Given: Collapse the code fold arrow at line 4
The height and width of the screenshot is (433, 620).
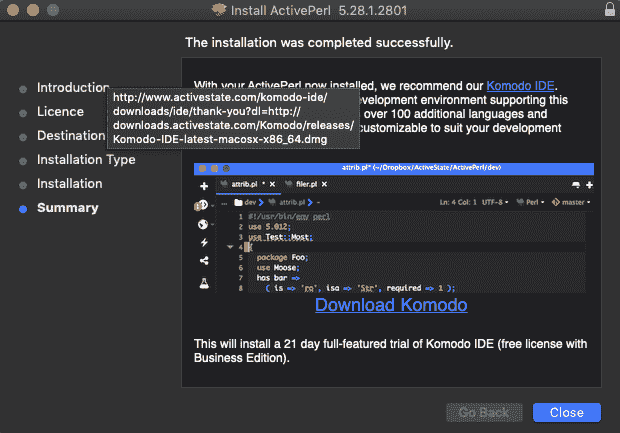Looking at the screenshot, I should [229, 246].
